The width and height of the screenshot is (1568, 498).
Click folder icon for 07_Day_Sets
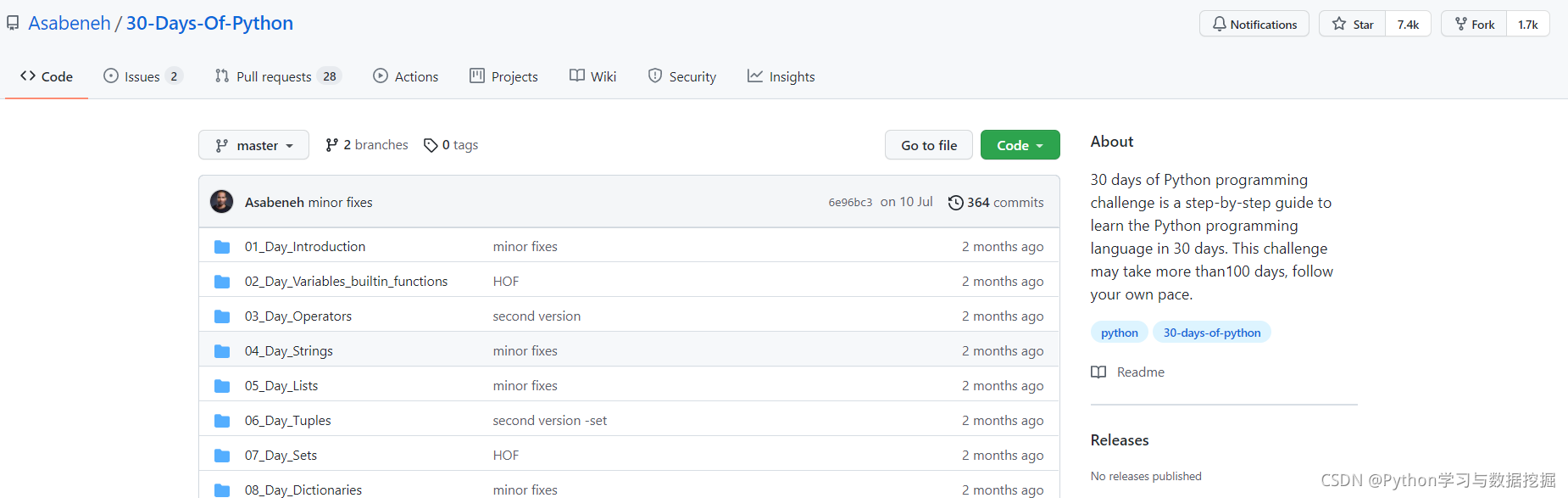(x=222, y=456)
